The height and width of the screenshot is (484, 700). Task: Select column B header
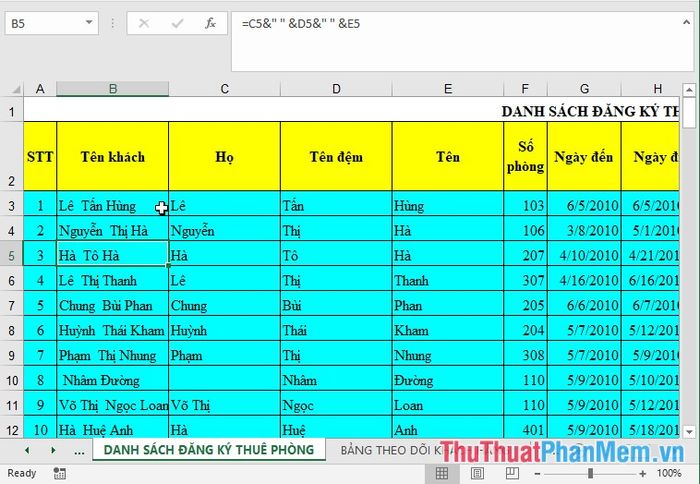tap(112, 89)
